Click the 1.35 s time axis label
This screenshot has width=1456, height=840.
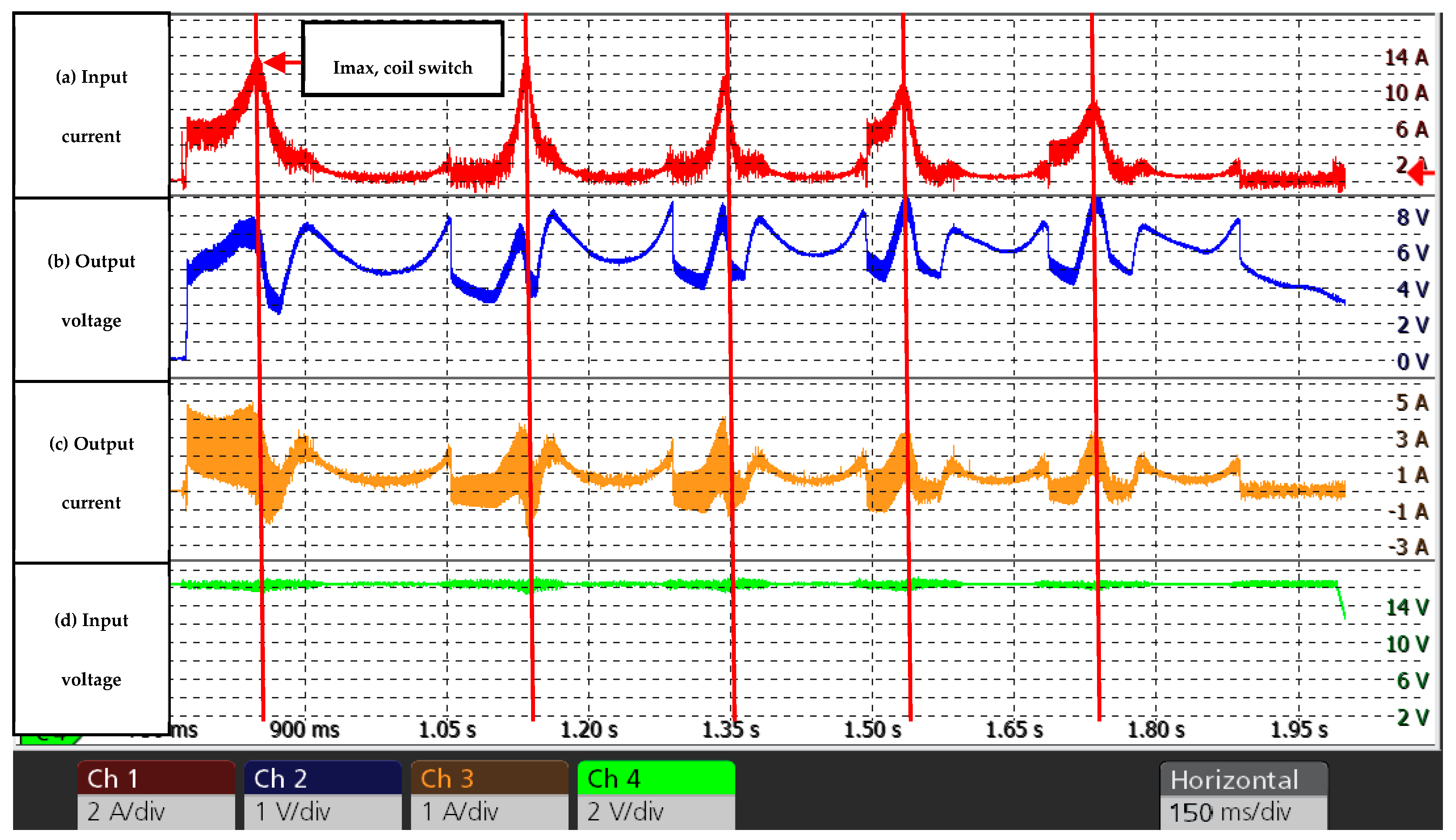click(731, 730)
